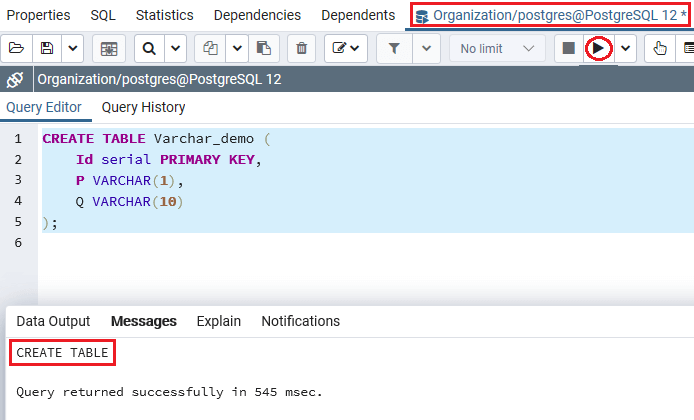Switch to the Dependencies tab
The height and width of the screenshot is (420, 694).
point(257,15)
